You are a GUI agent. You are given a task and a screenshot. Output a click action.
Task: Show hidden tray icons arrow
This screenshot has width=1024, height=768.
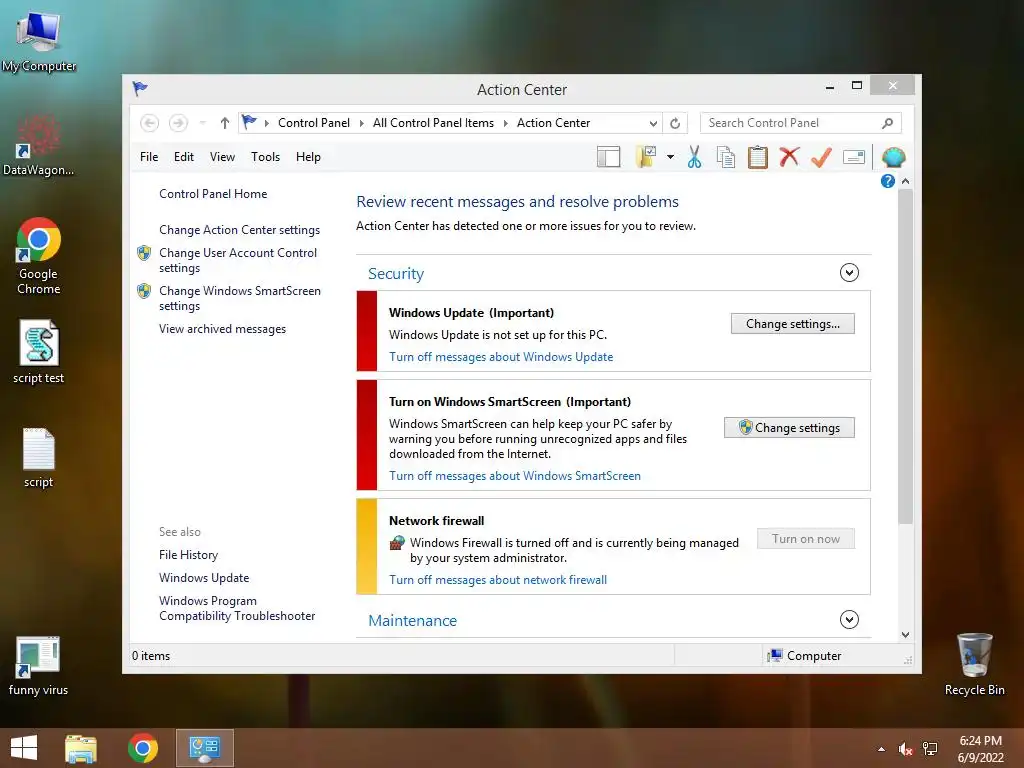pyautogui.click(x=881, y=749)
